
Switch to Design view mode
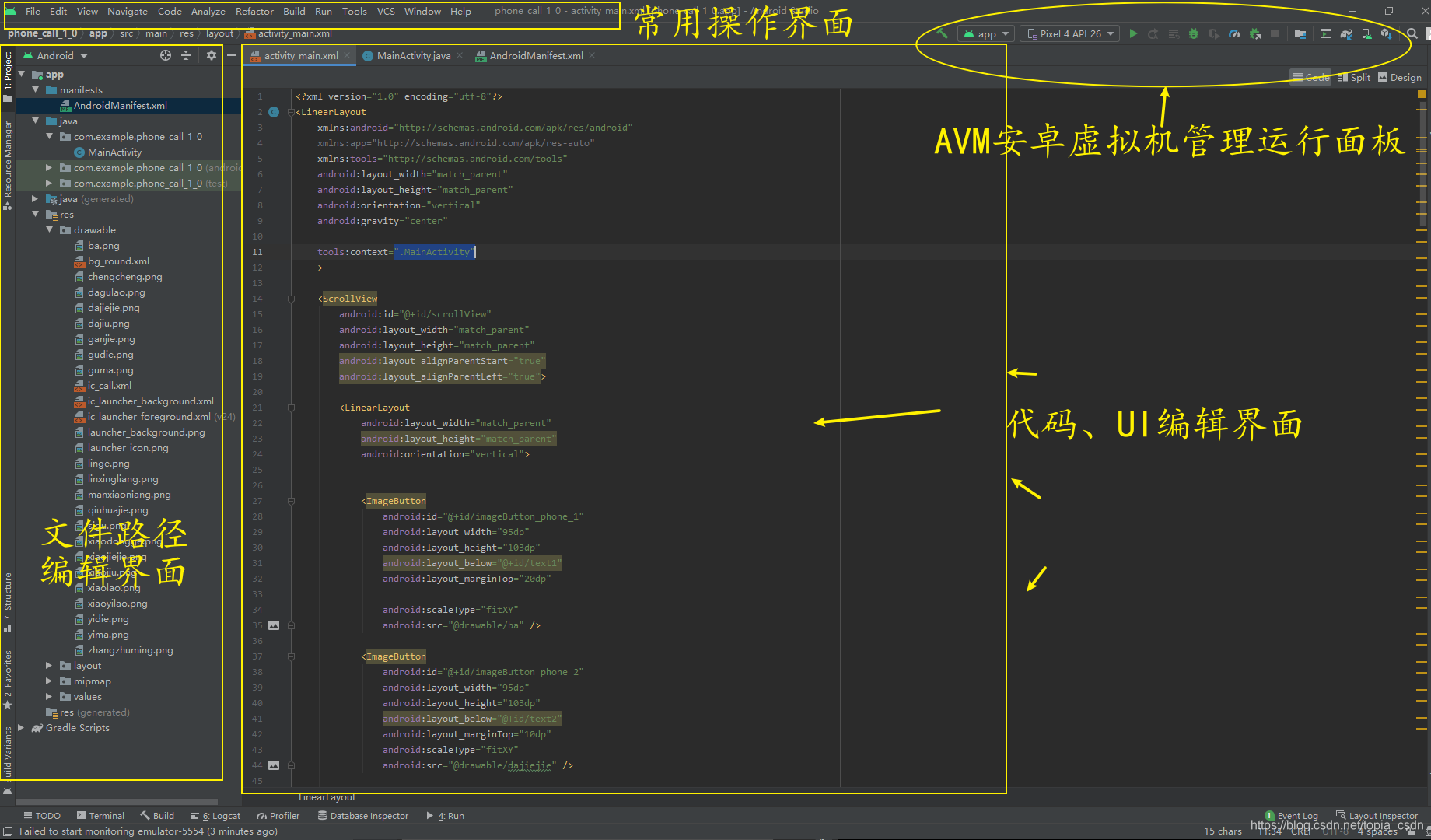click(x=1399, y=77)
